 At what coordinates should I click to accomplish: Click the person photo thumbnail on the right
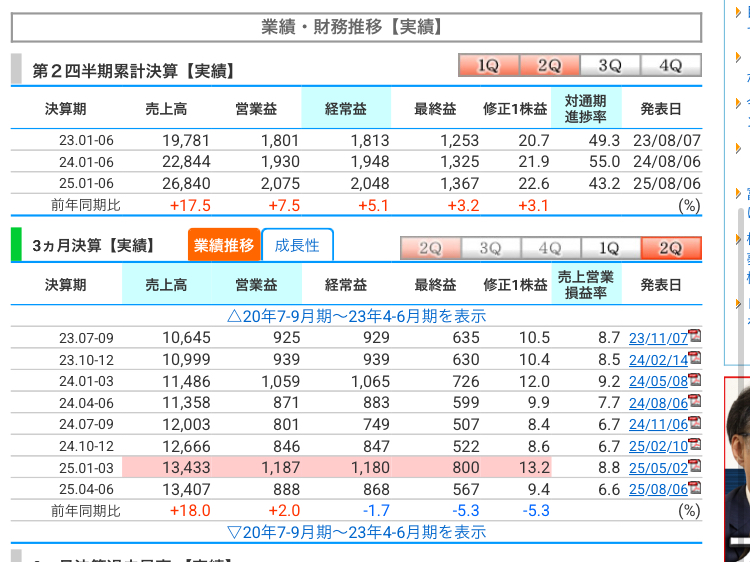738,470
